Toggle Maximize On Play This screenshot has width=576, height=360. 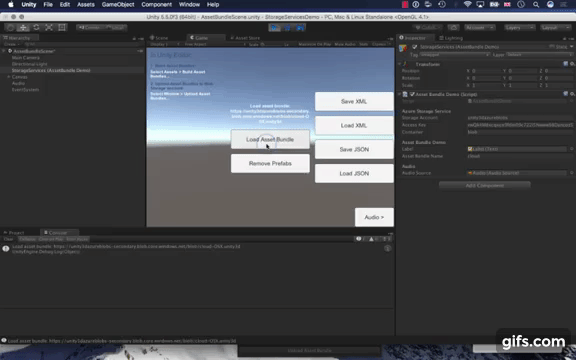coord(314,44)
